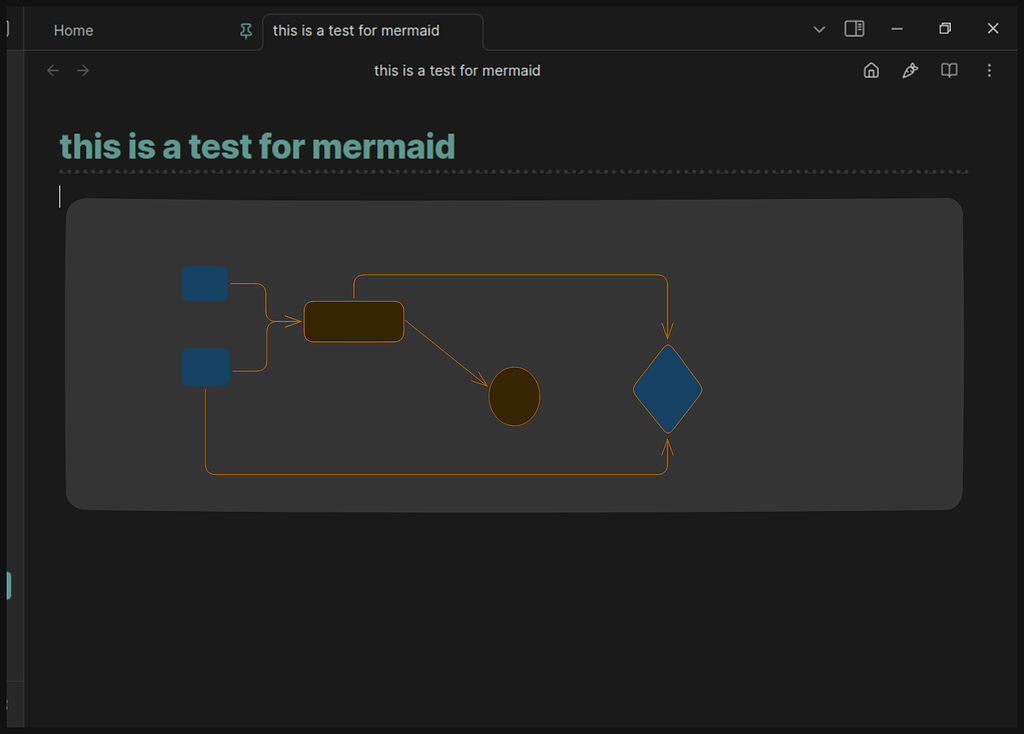Click the upper blue square node
This screenshot has width=1024, height=734.
click(x=204, y=284)
